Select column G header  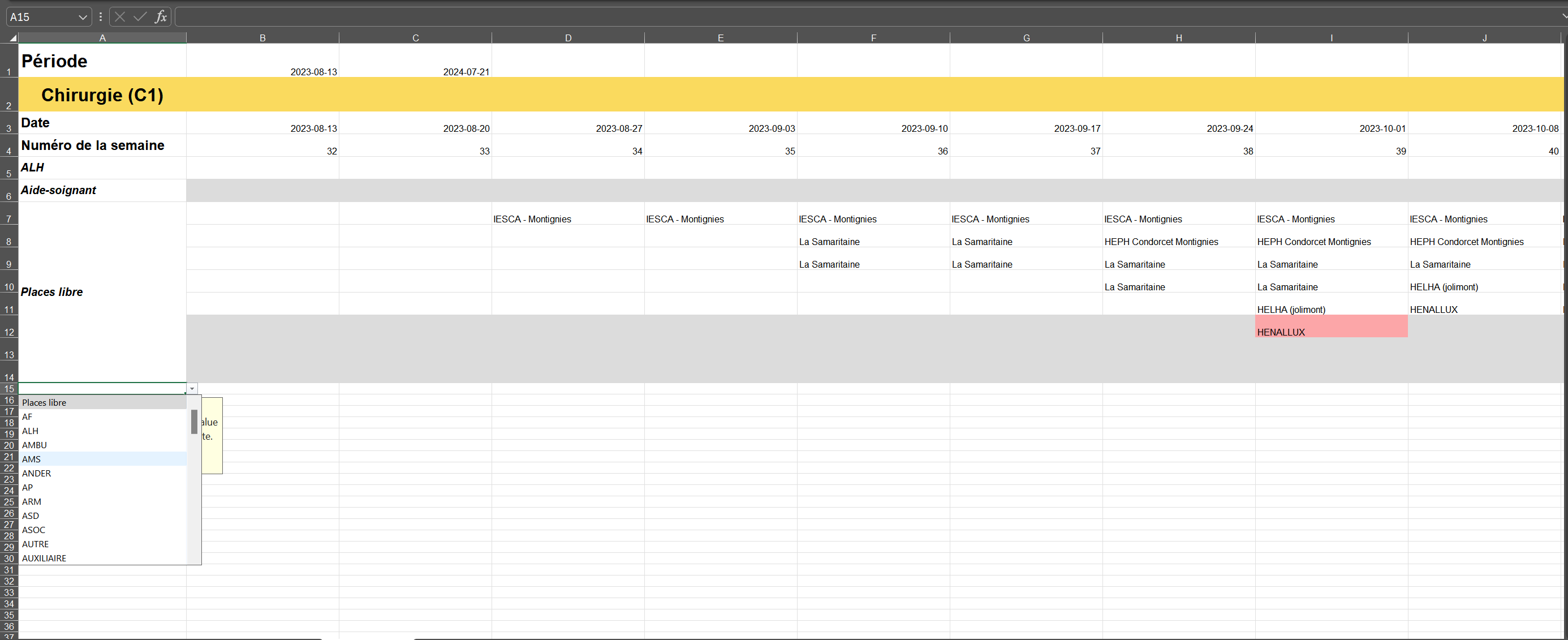[x=1026, y=38]
